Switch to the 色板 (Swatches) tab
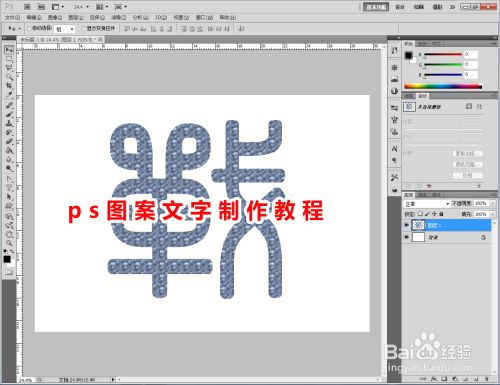The height and width of the screenshot is (385, 500). pyautogui.click(x=422, y=44)
